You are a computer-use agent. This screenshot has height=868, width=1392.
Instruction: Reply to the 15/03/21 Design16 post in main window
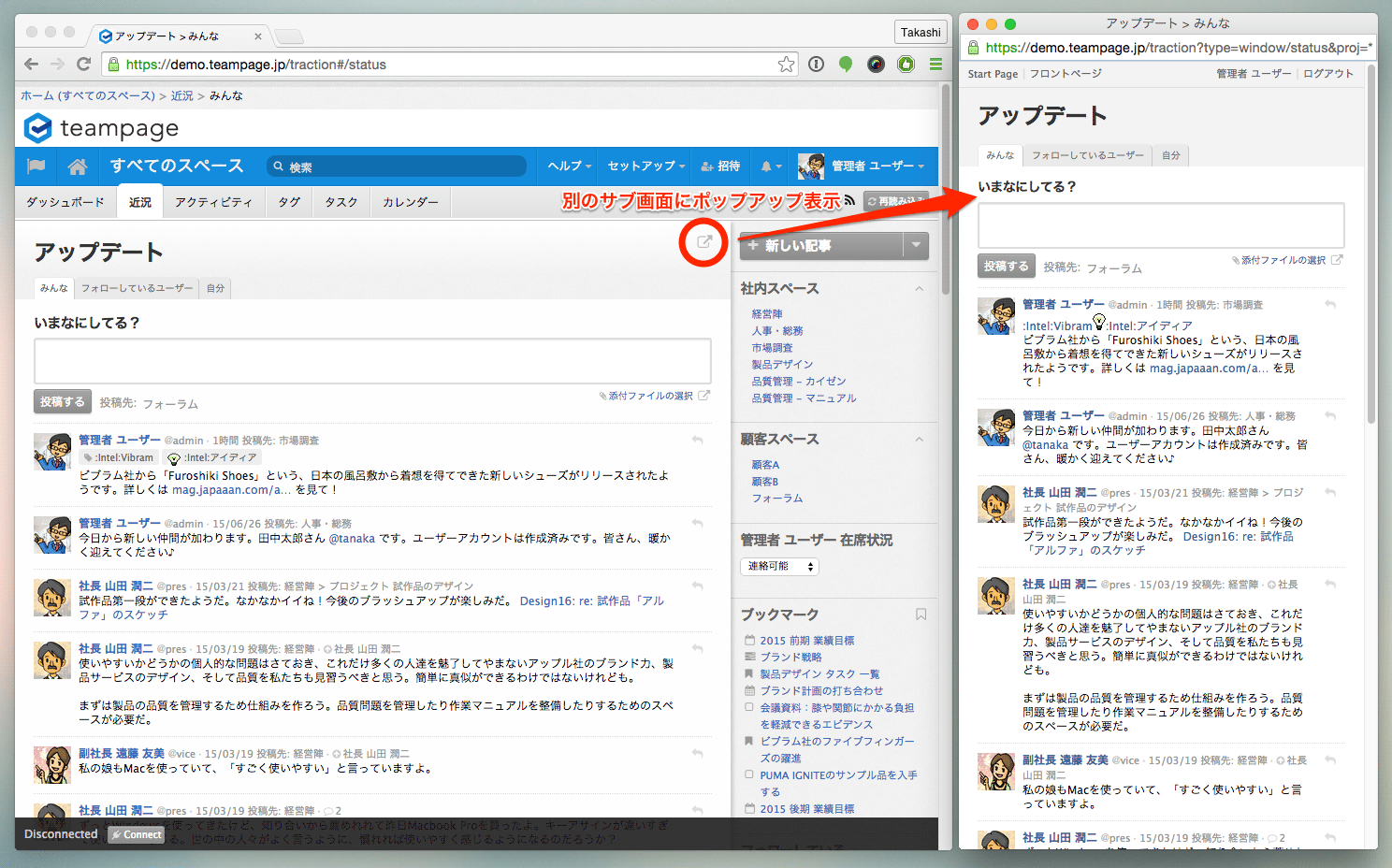pos(697,586)
